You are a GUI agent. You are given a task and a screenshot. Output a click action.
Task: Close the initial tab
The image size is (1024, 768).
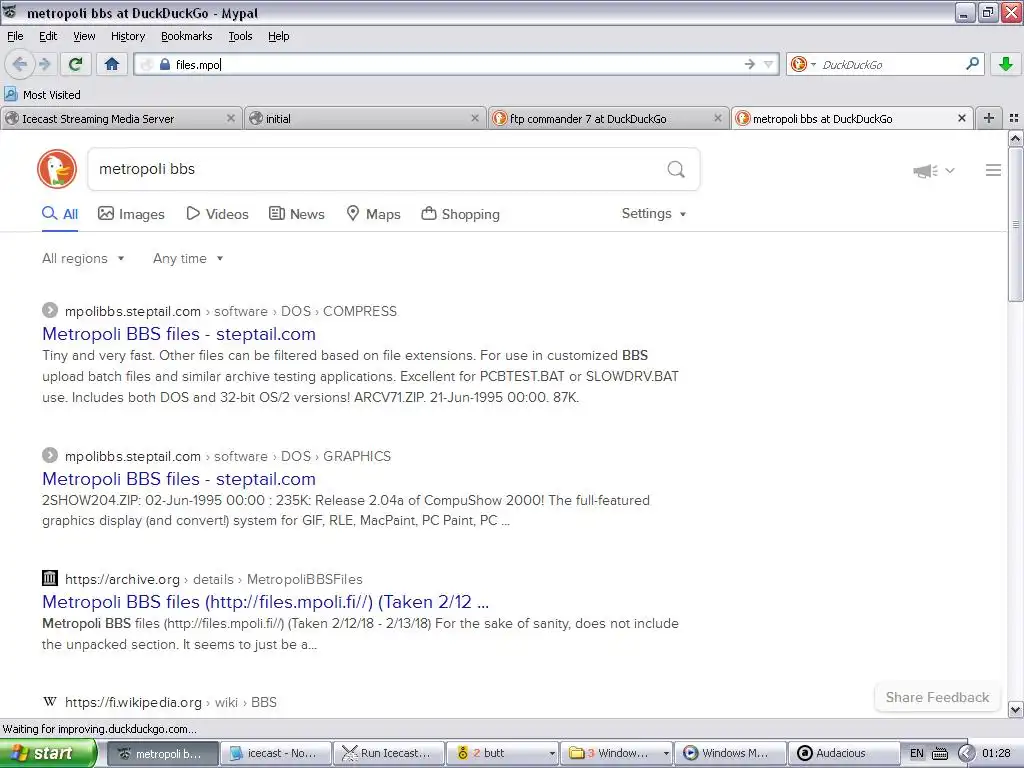[475, 118]
